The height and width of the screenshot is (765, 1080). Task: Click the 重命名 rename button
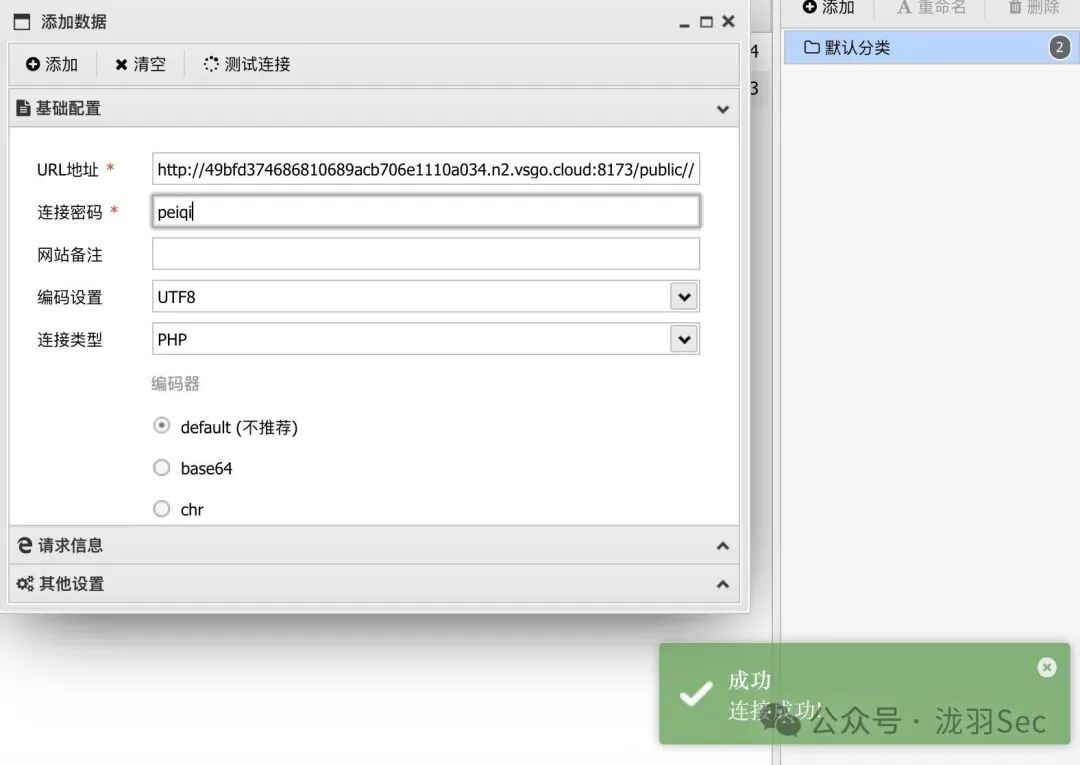click(x=930, y=7)
